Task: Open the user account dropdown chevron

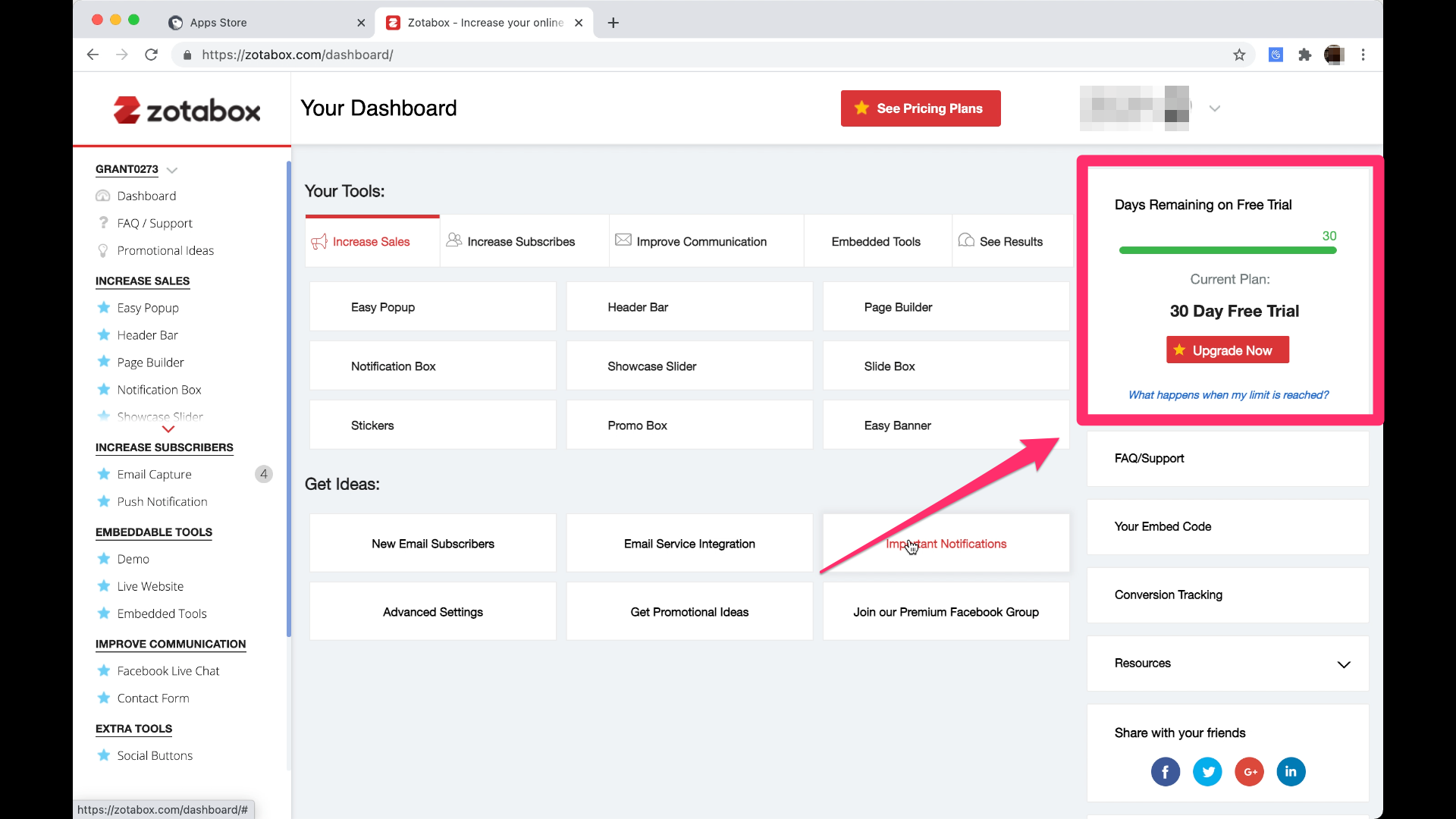Action: click(x=1215, y=108)
